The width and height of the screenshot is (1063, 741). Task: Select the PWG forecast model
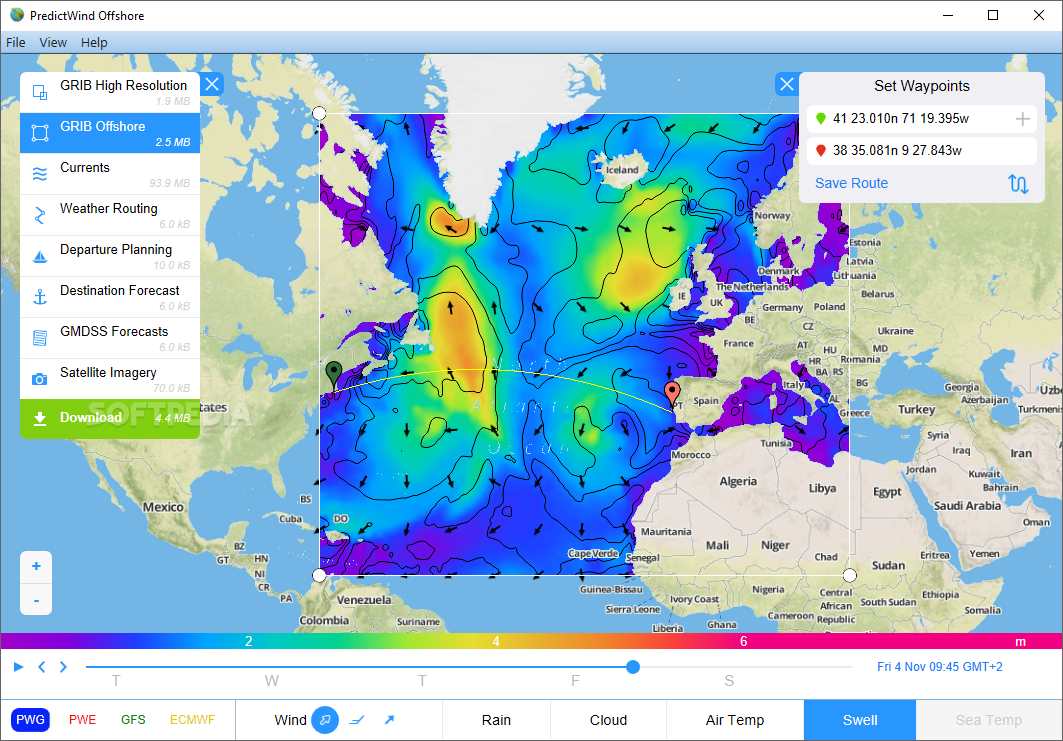[x=31, y=720]
